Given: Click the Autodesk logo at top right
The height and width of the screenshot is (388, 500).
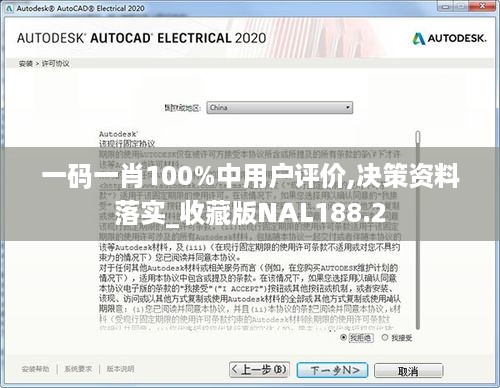Looking at the screenshot, I should click(449, 39).
